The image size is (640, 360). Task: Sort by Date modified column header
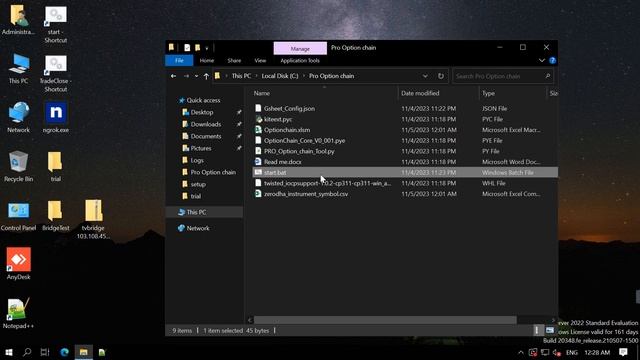(420, 93)
